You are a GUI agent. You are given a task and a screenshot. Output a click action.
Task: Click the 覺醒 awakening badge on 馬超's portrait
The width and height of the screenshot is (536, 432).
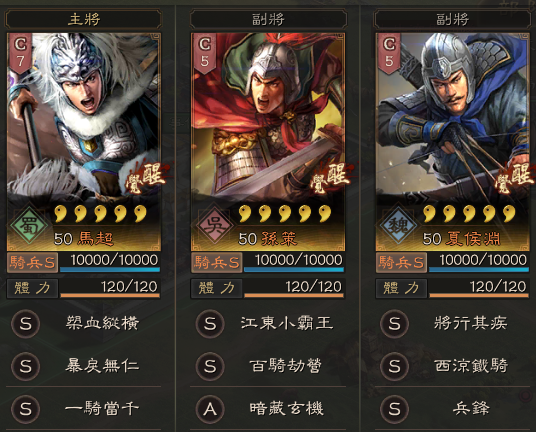pos(145,178)
